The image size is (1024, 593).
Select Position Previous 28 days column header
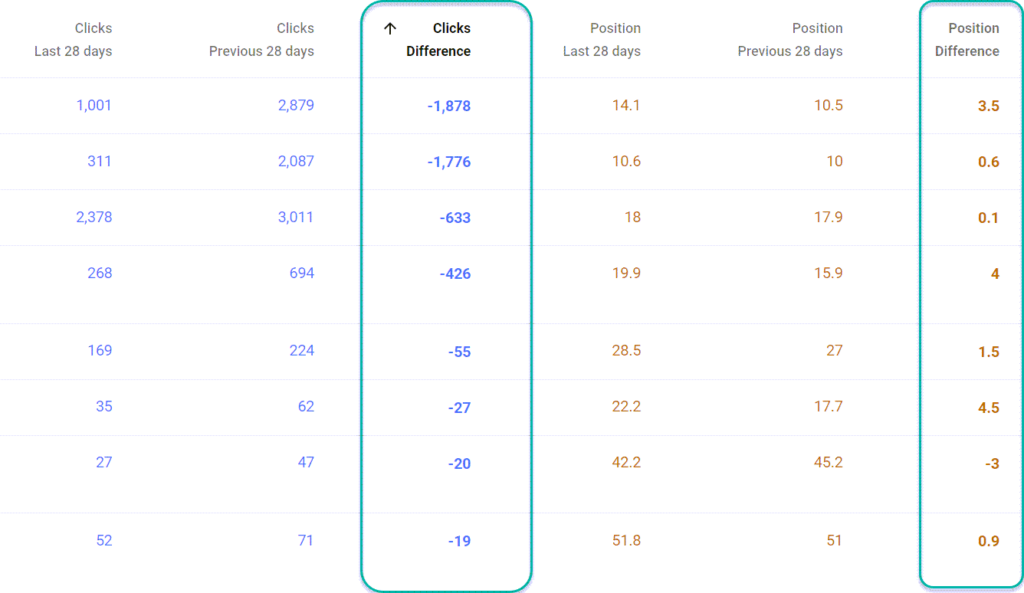[x=790, y=39]
